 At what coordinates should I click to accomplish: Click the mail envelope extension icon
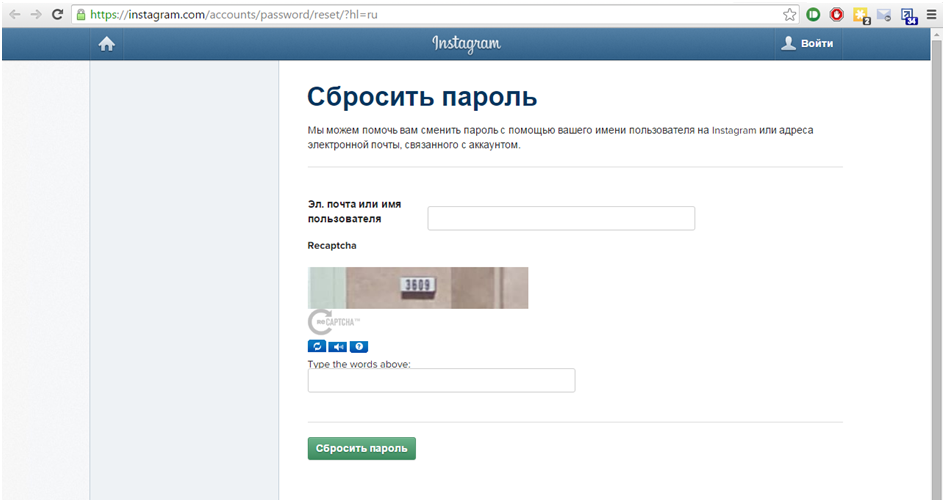click(x=884, y=16)
